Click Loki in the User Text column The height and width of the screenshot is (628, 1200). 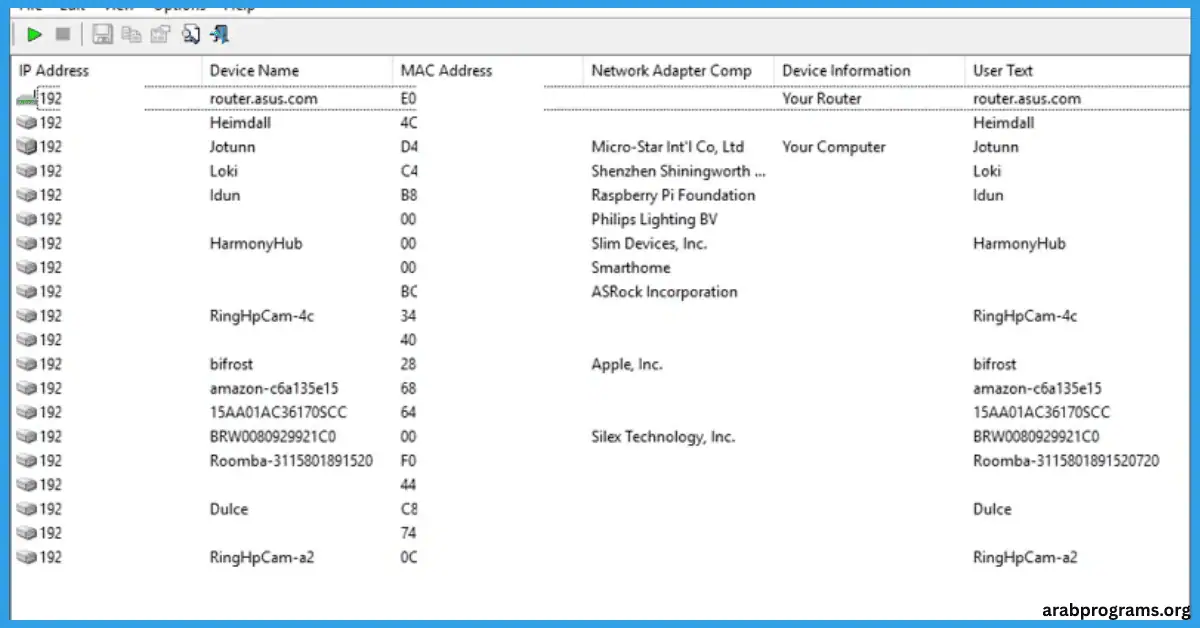coord(988,171)
